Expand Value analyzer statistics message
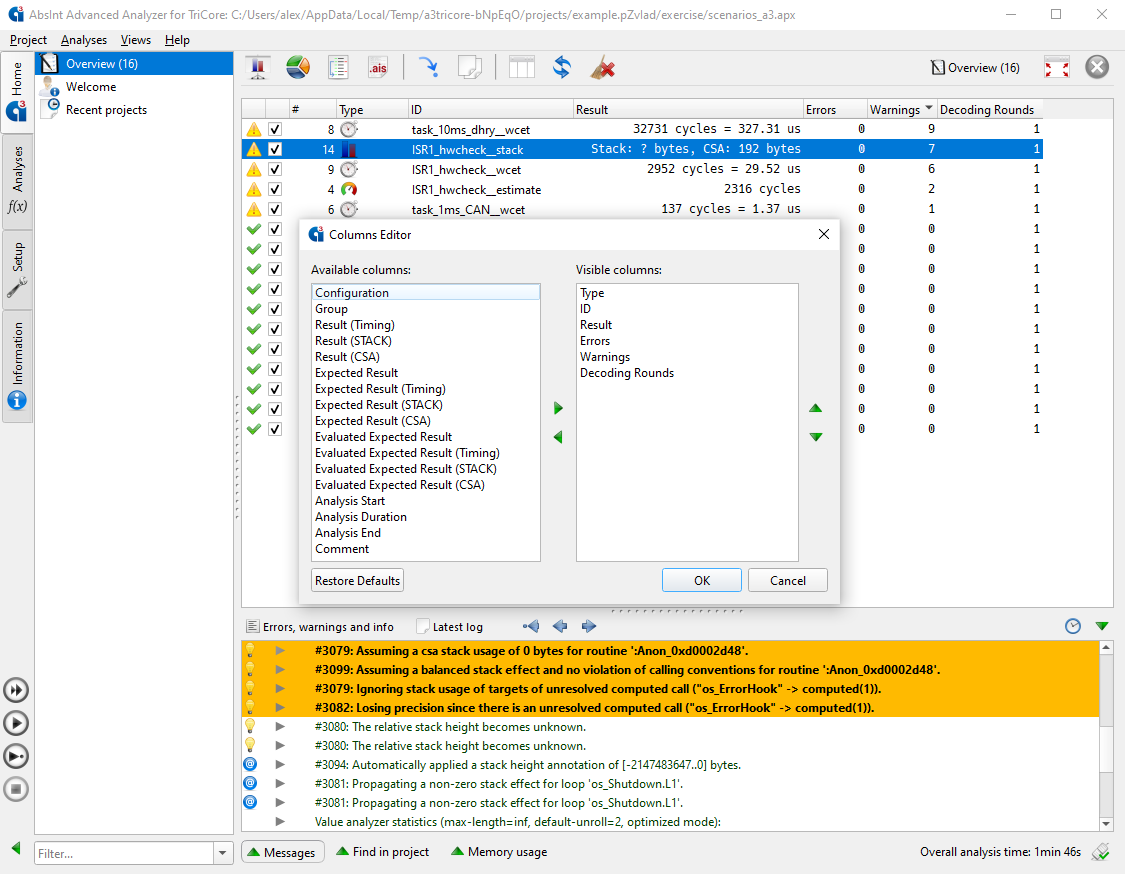 click(x=281, y=822)
